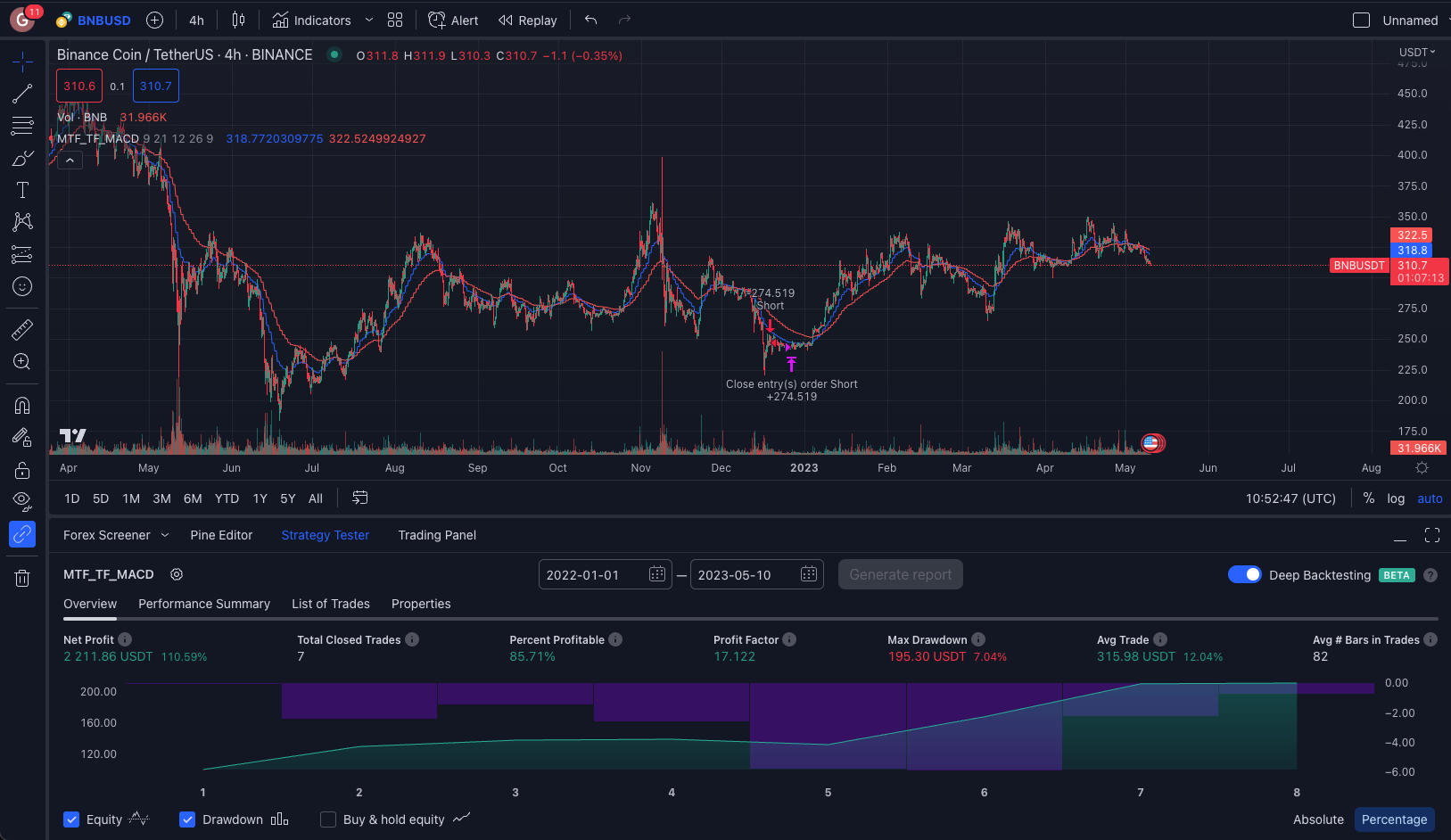1451x840 pixels.
Task: Select the List of Trades tab
Action: [331, 604]
